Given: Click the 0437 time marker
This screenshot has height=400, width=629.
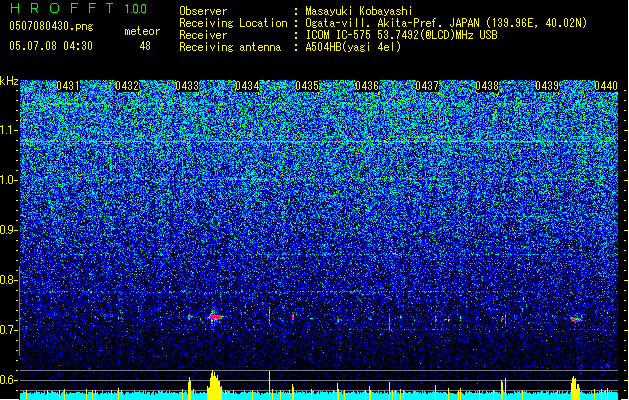Looking at the screenshot, I should 427,86.
